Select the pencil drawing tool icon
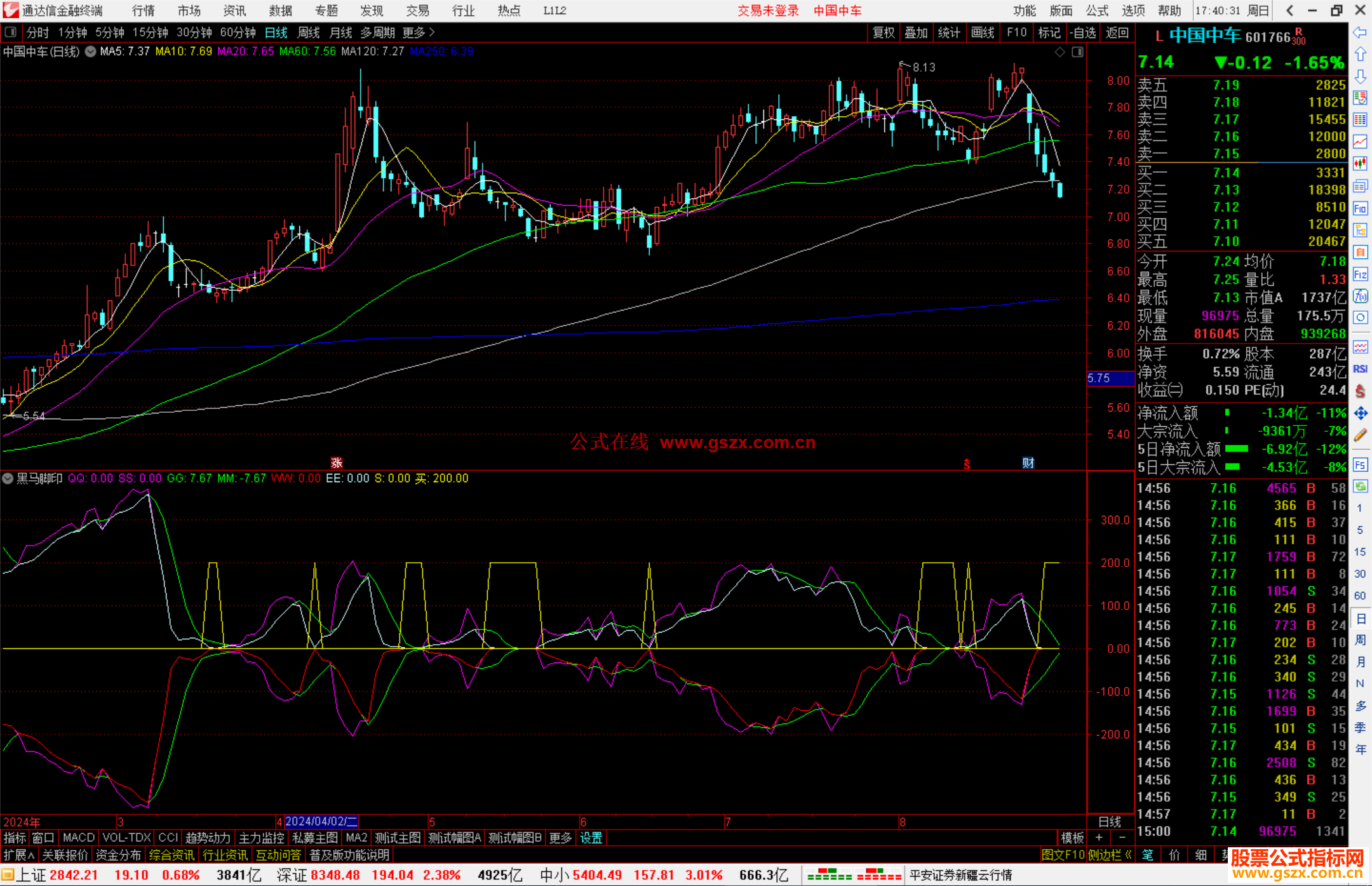The image size is (1372, 886). 1360,435
